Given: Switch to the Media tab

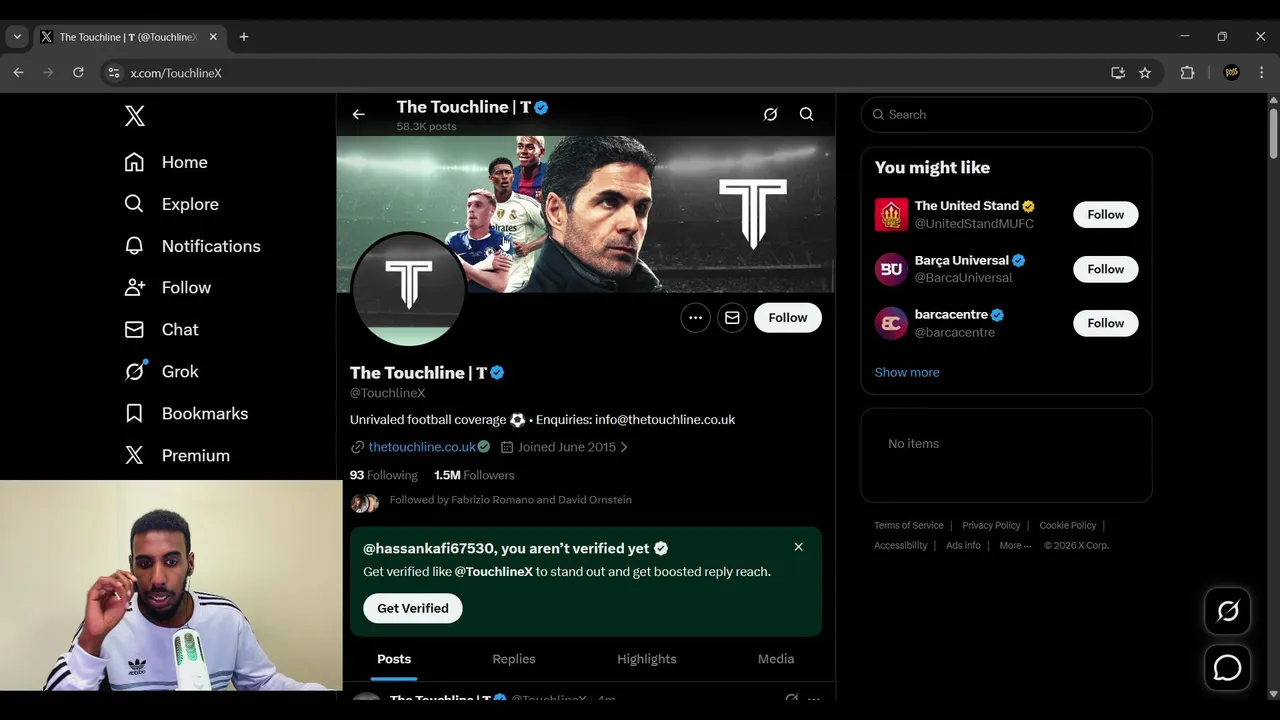Looking at the screenshot, I should coord(776,659).
